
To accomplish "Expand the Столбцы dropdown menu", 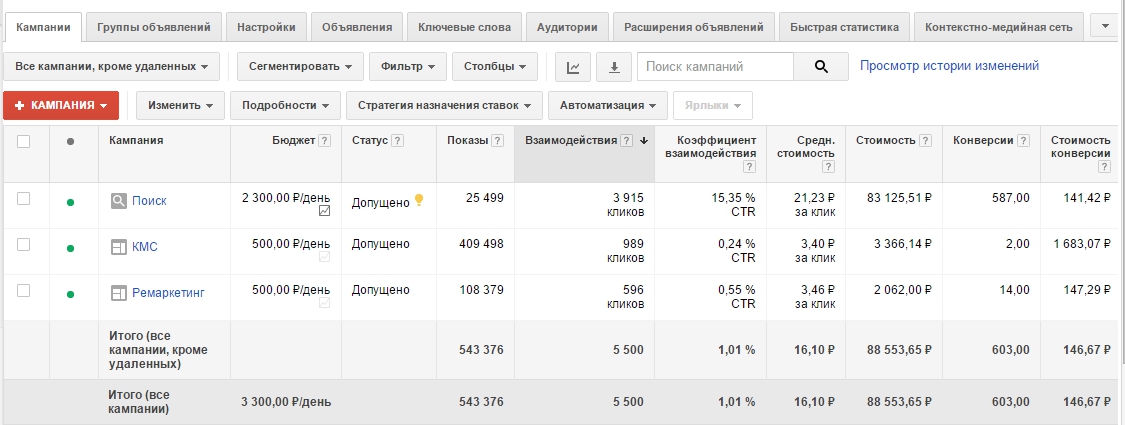I will coord(494,67).
